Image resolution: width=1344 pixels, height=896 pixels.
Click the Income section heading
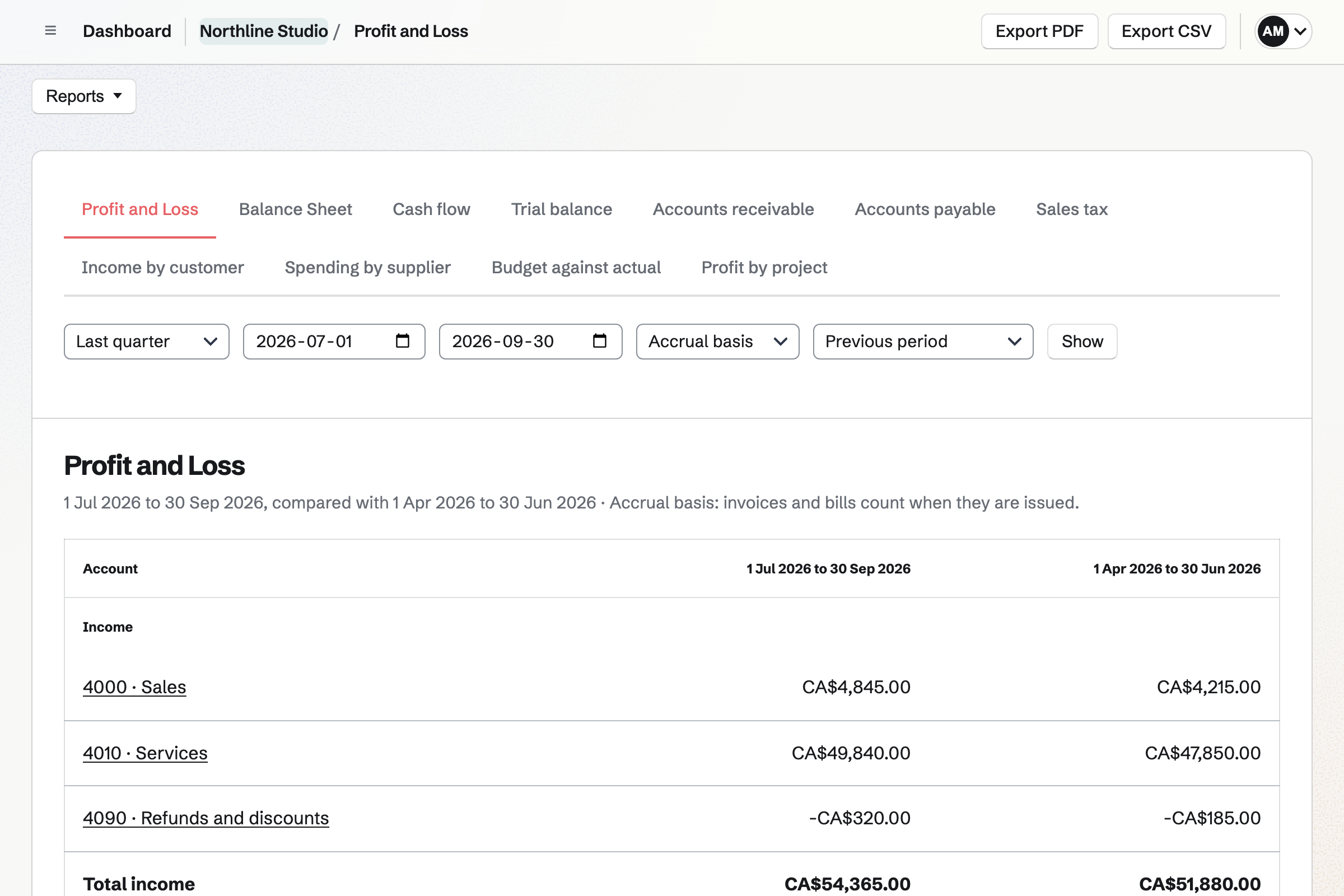point(108,627)
